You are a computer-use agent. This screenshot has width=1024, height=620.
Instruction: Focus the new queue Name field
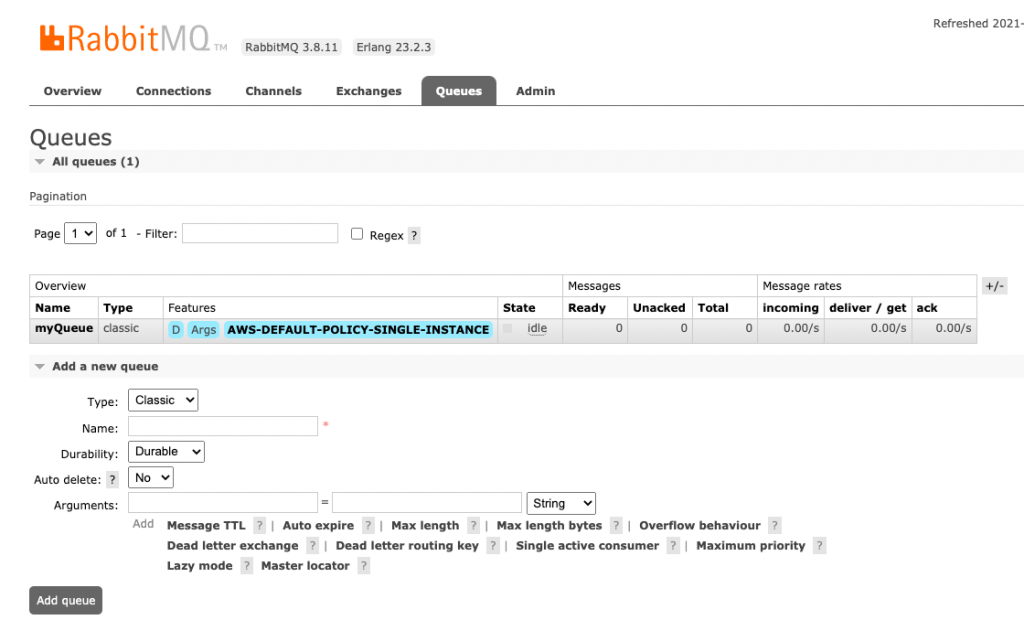point(223,426)
